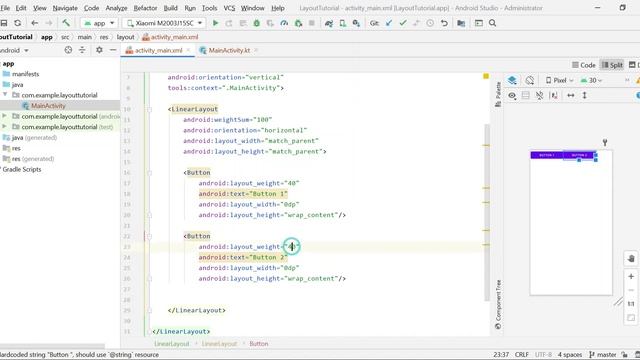
Task: Switch editor to Split view mode
Action: point(612,65)
